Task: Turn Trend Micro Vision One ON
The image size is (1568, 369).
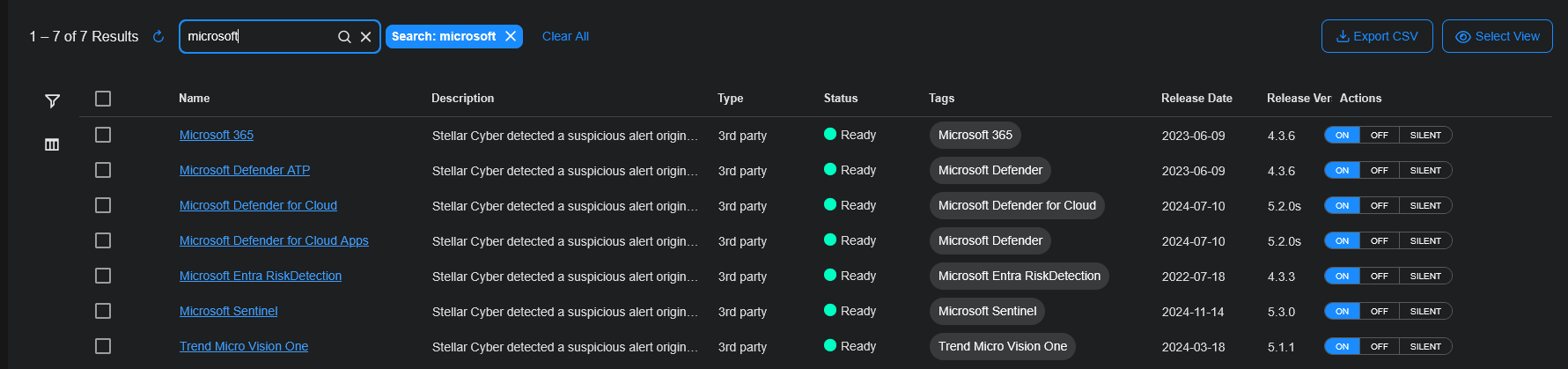Action: click(x=1342, y=346)
